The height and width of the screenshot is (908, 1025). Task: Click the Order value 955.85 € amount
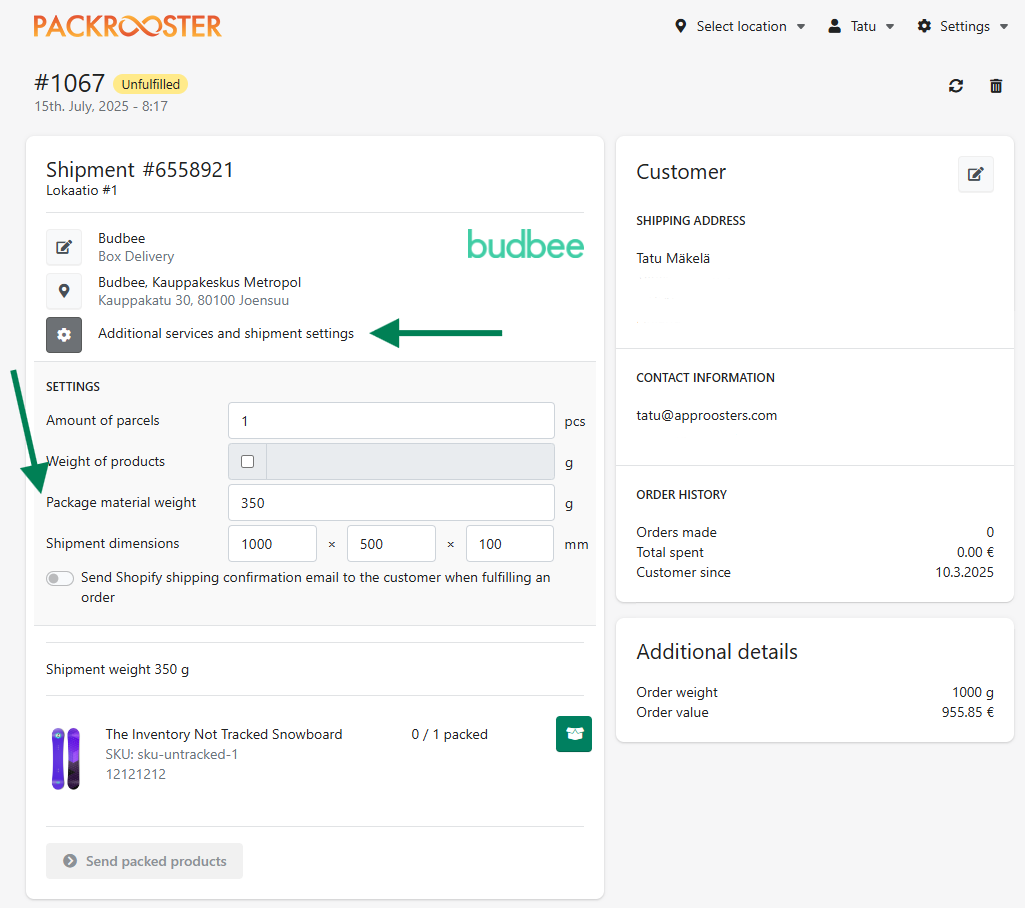(967, 713)
